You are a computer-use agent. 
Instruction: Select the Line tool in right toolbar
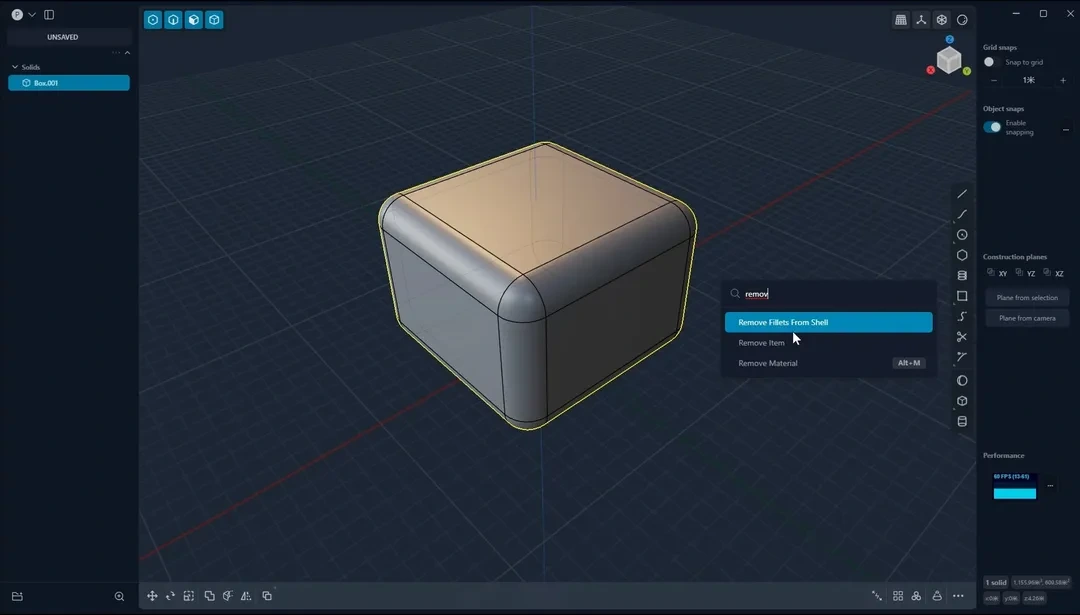tap(962, 194)
